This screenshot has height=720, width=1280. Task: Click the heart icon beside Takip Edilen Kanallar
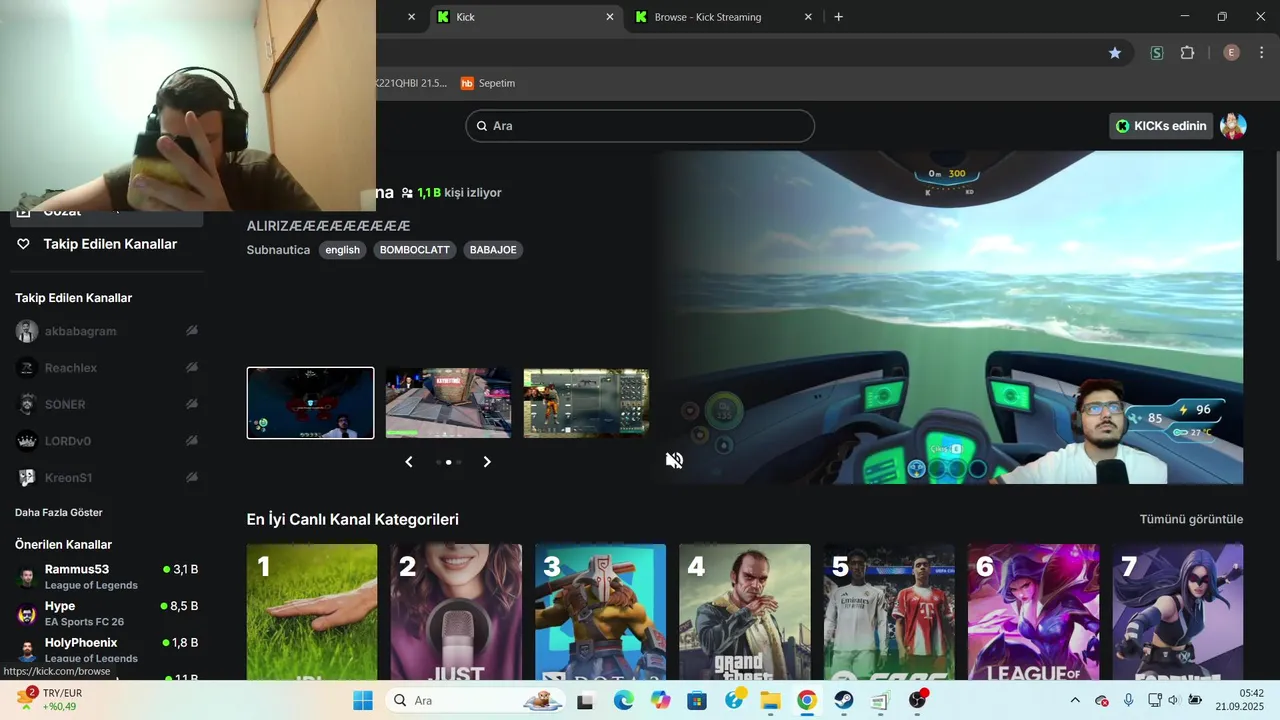(24, 244)
